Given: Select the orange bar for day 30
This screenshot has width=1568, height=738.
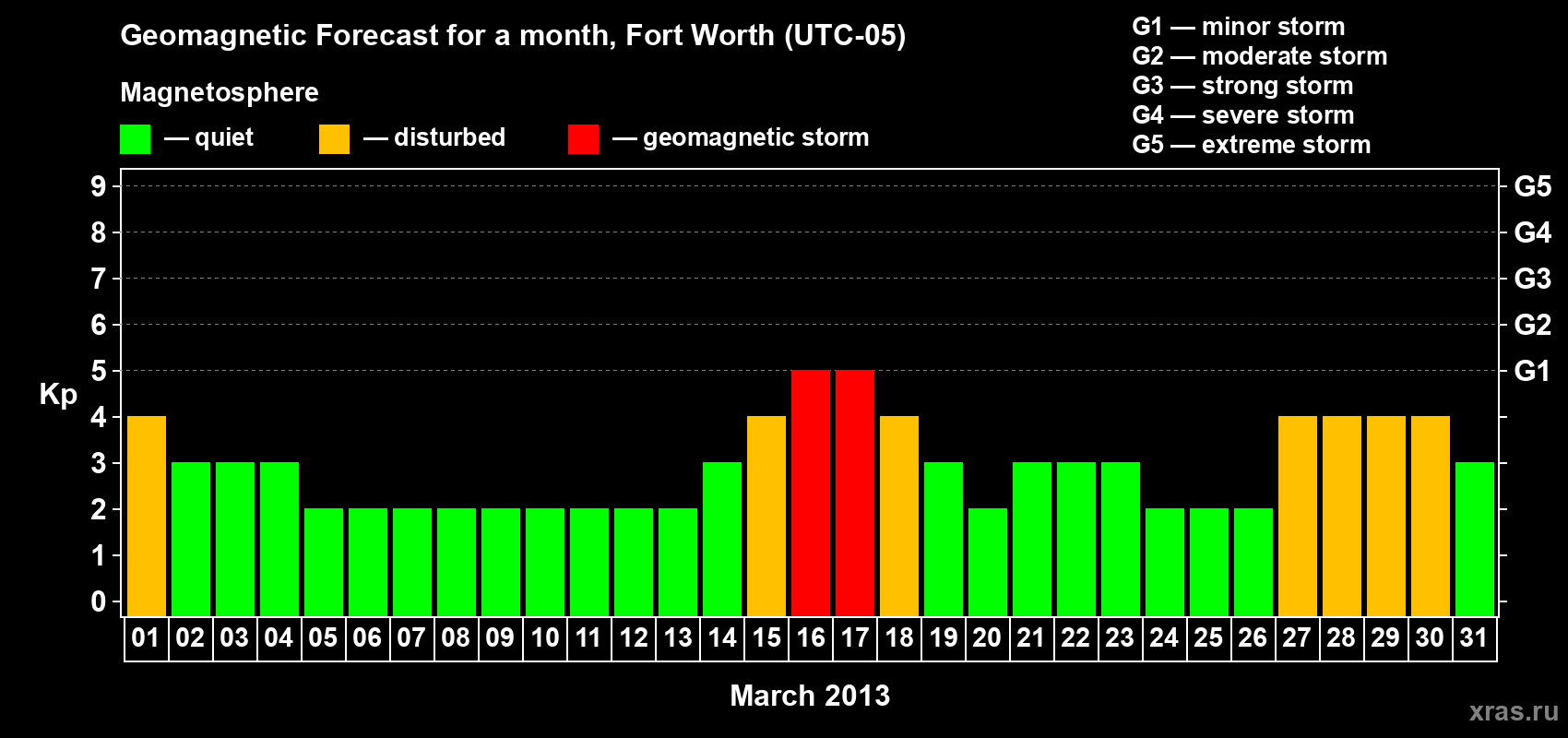Looking at the screenshot, I should click(x=1431, y=517).
